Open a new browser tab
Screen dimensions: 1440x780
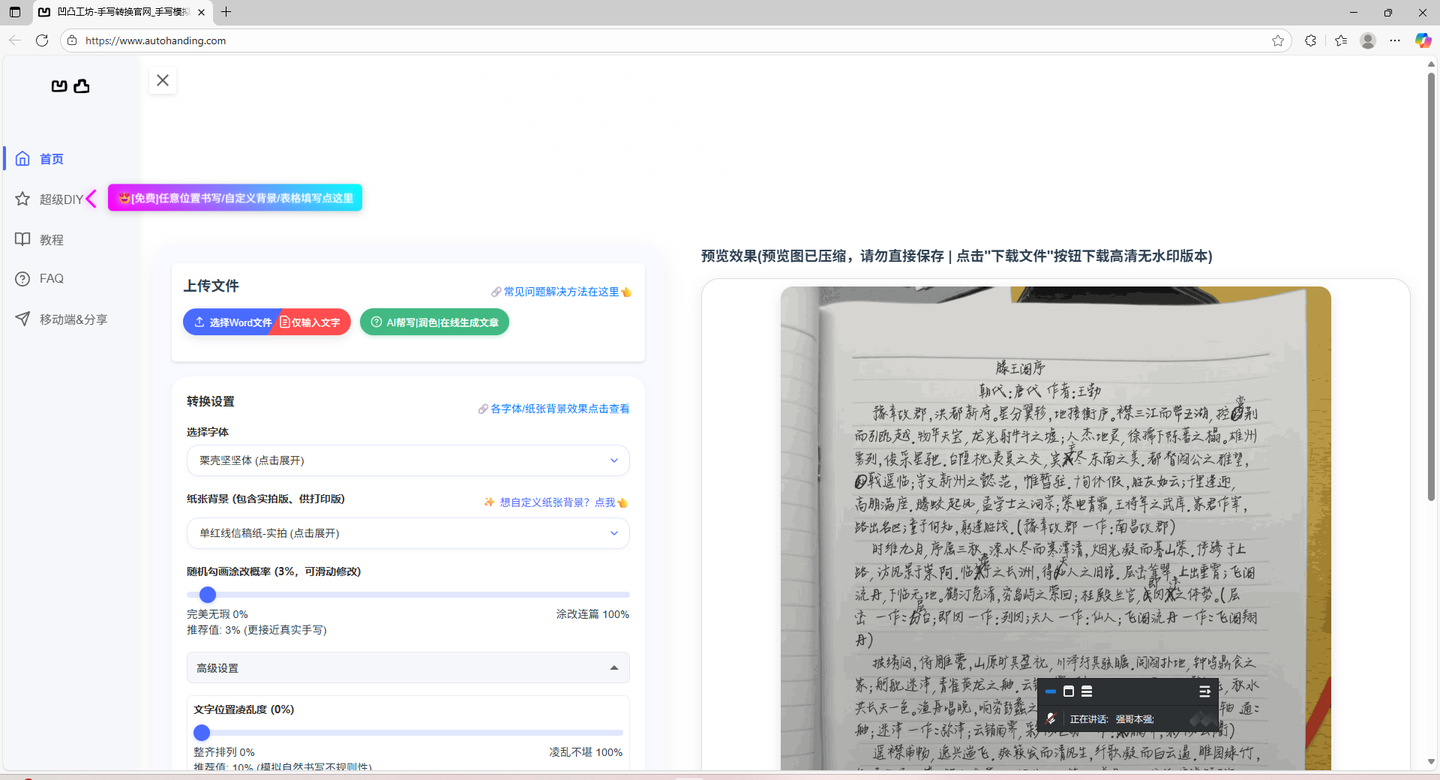click(226, 12)
